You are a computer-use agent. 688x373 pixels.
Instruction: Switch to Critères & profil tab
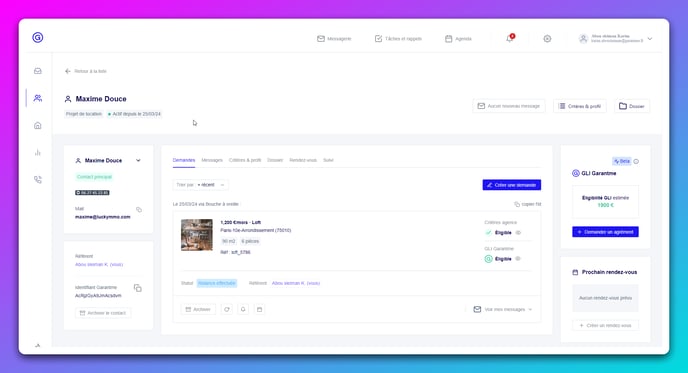click(245, 160)
